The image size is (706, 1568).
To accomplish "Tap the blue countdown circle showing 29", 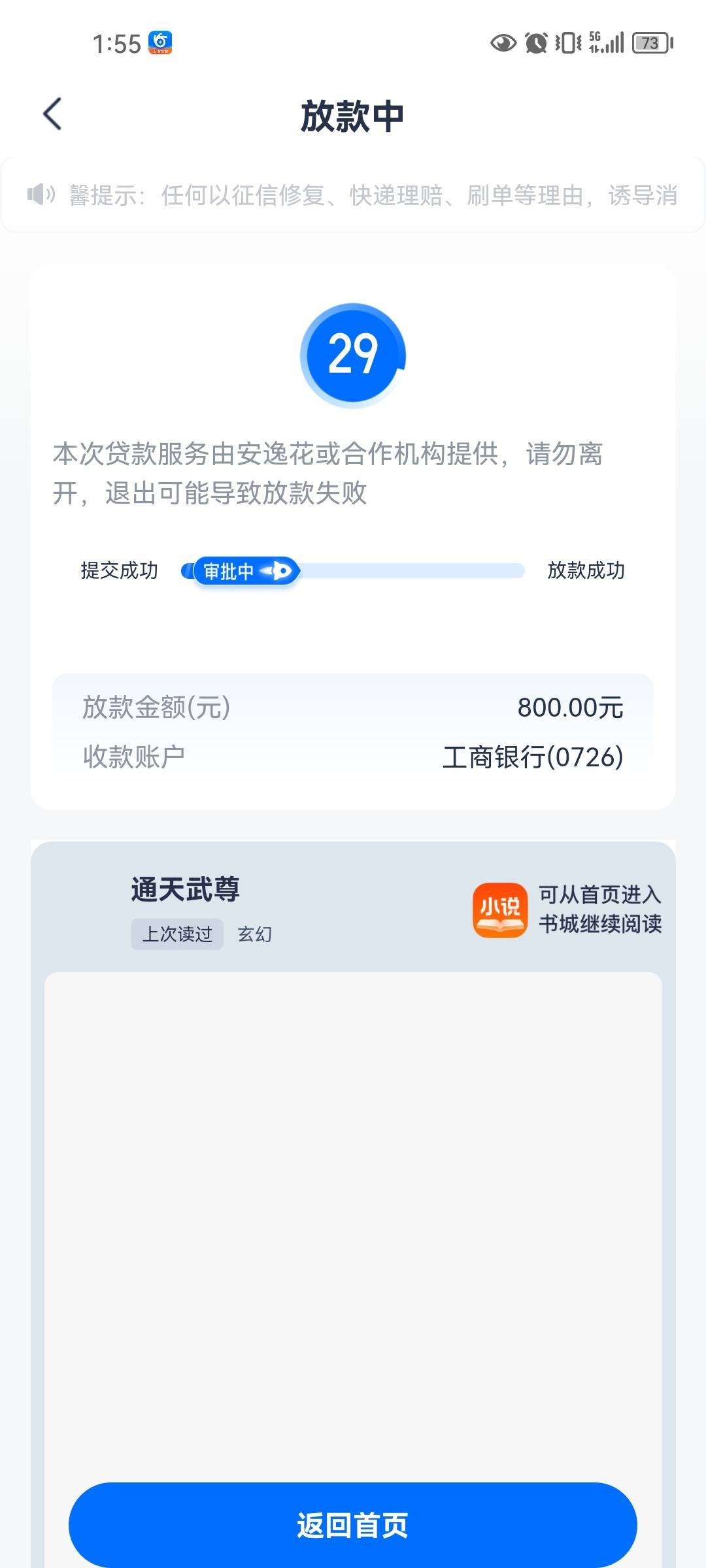I will tap(353, 355).
